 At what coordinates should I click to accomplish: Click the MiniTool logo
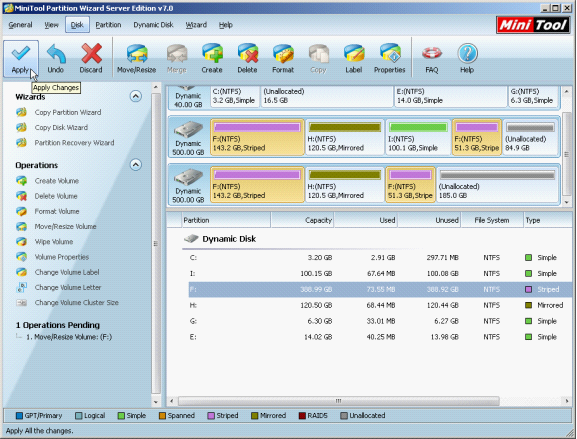tap(533, 25)
